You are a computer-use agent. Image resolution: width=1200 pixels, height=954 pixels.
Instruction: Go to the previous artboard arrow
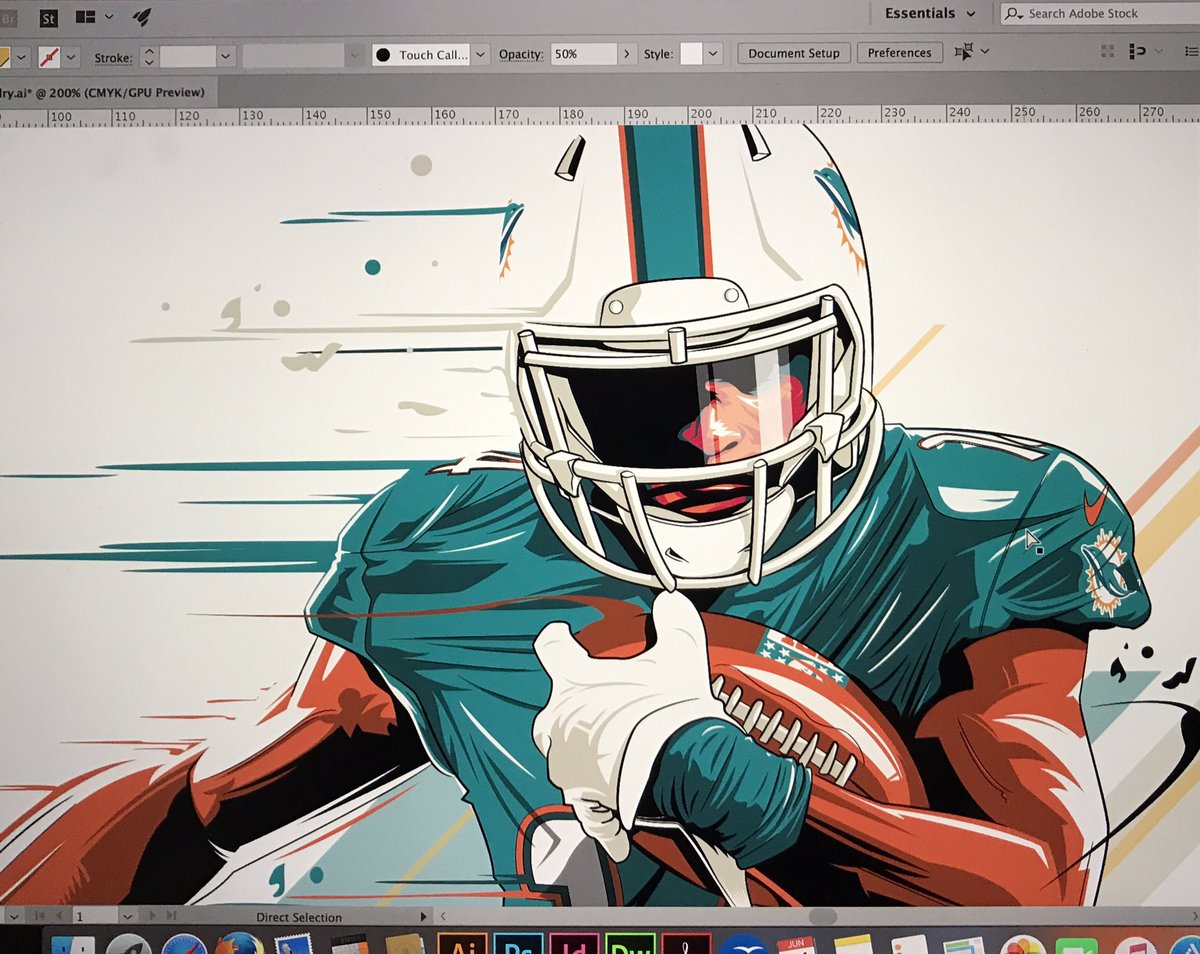coord(59,916)
